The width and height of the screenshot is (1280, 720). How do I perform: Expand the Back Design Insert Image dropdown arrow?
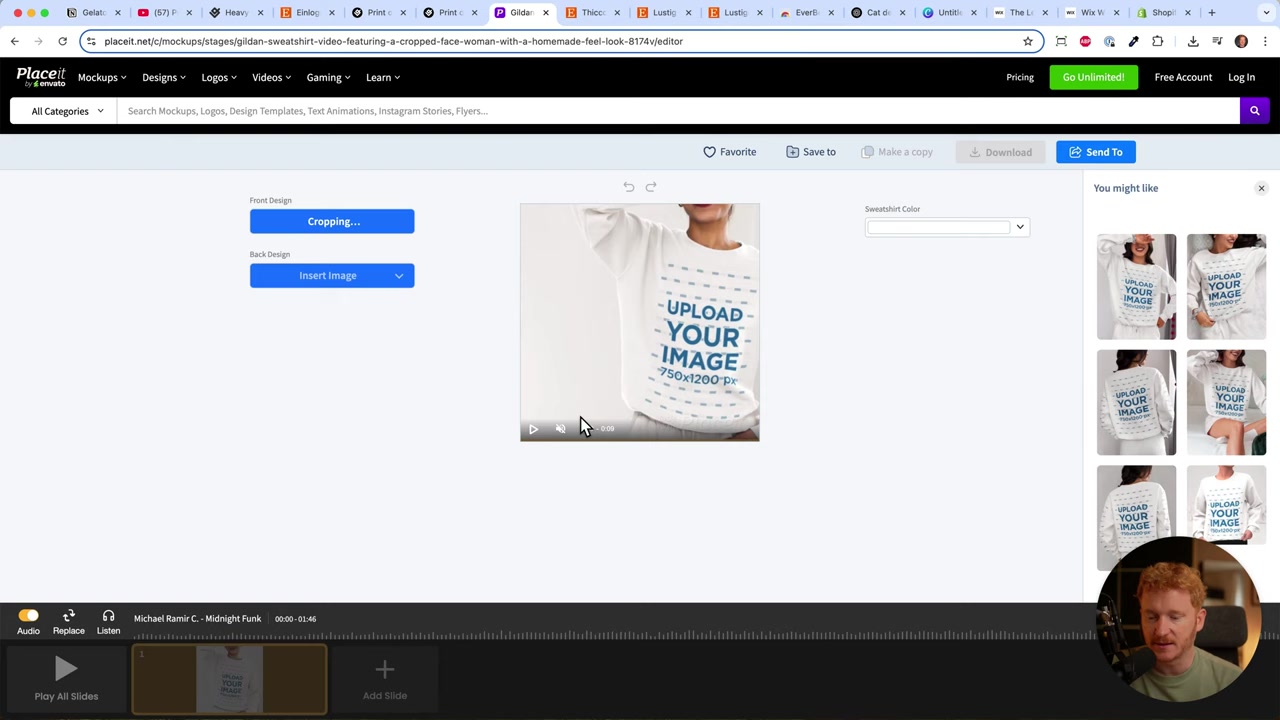[399, 276]
